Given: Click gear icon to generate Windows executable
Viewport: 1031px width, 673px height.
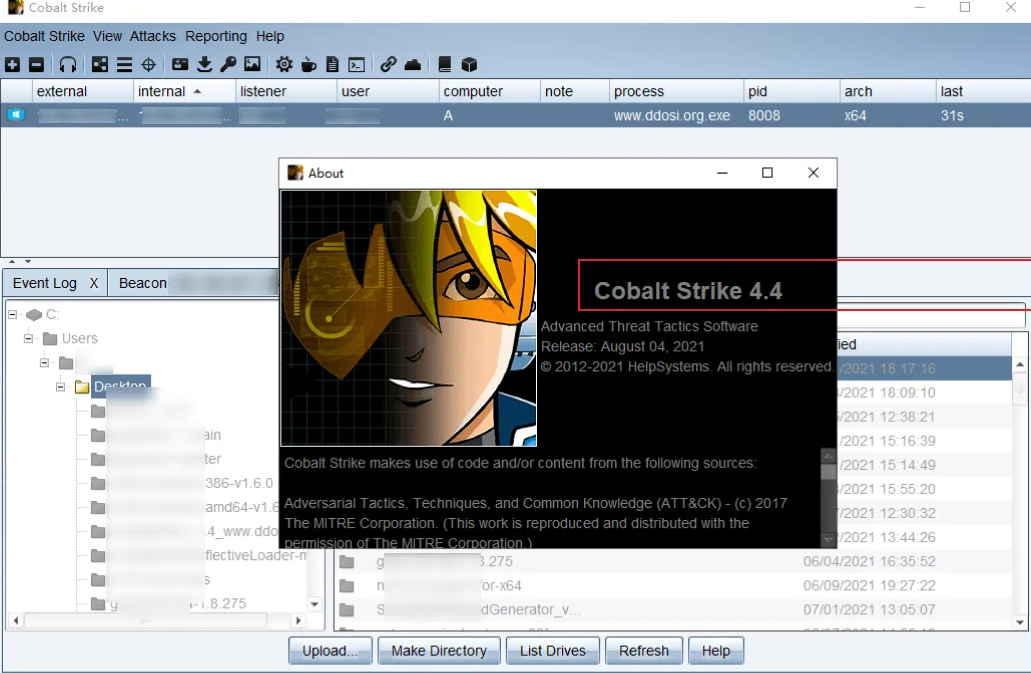Looking at the screenshot, I should point(284,64).
